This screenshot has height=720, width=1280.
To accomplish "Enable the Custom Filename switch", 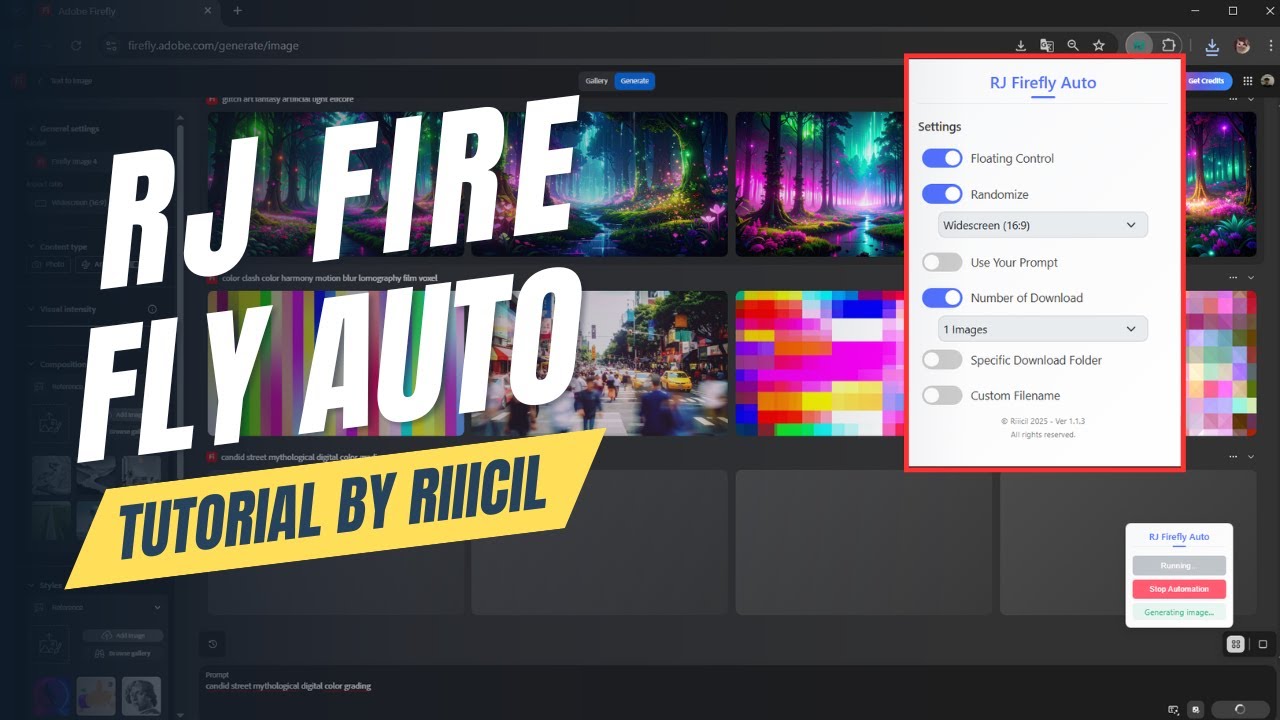I will pos(942,395).
